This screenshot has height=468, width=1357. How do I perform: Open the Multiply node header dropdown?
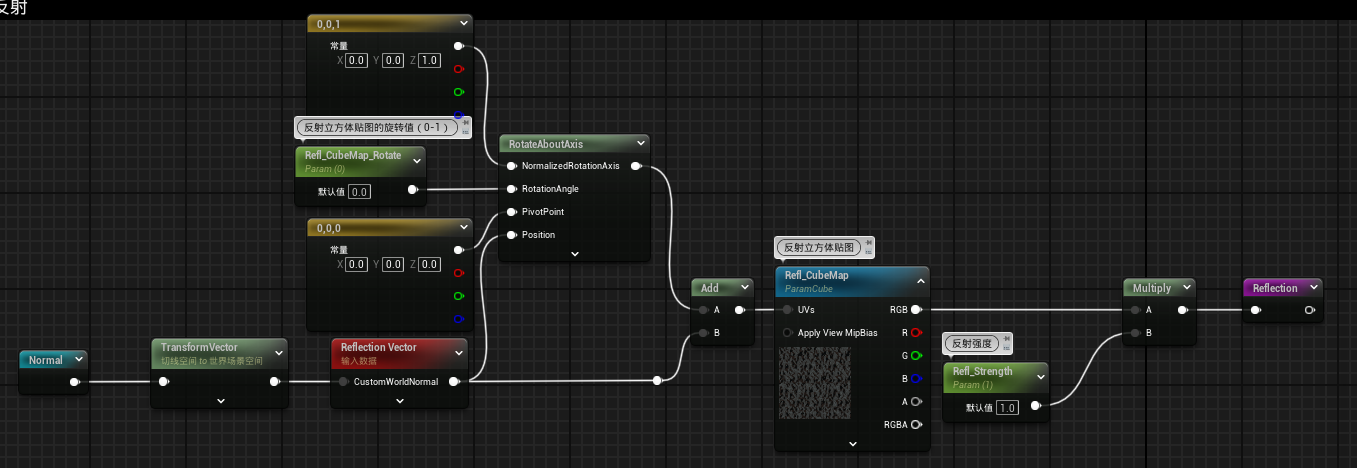(1185, 288)
